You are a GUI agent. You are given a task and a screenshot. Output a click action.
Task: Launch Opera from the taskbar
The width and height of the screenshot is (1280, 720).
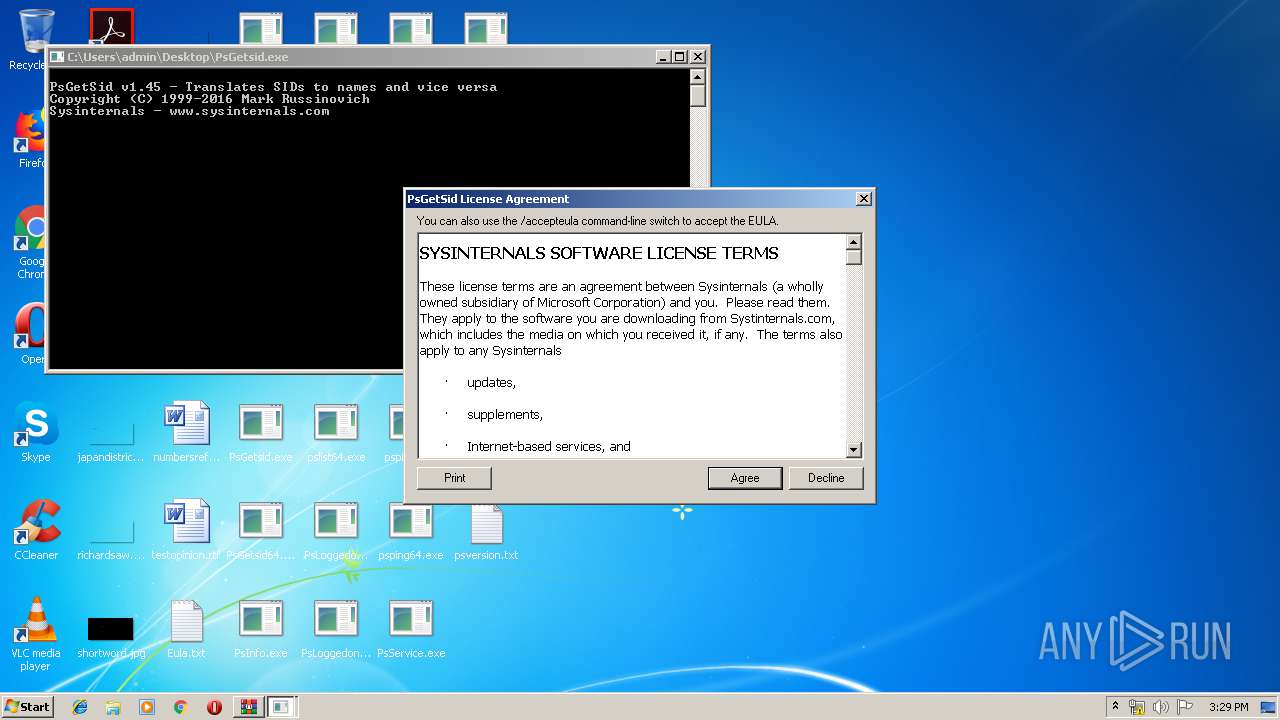[x=214, y=707]
